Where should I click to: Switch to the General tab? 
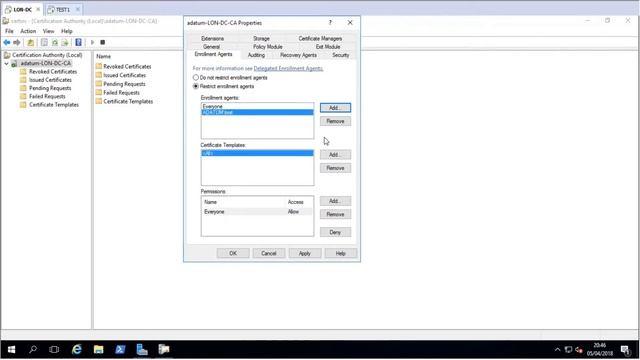click(x=211, y=47)
